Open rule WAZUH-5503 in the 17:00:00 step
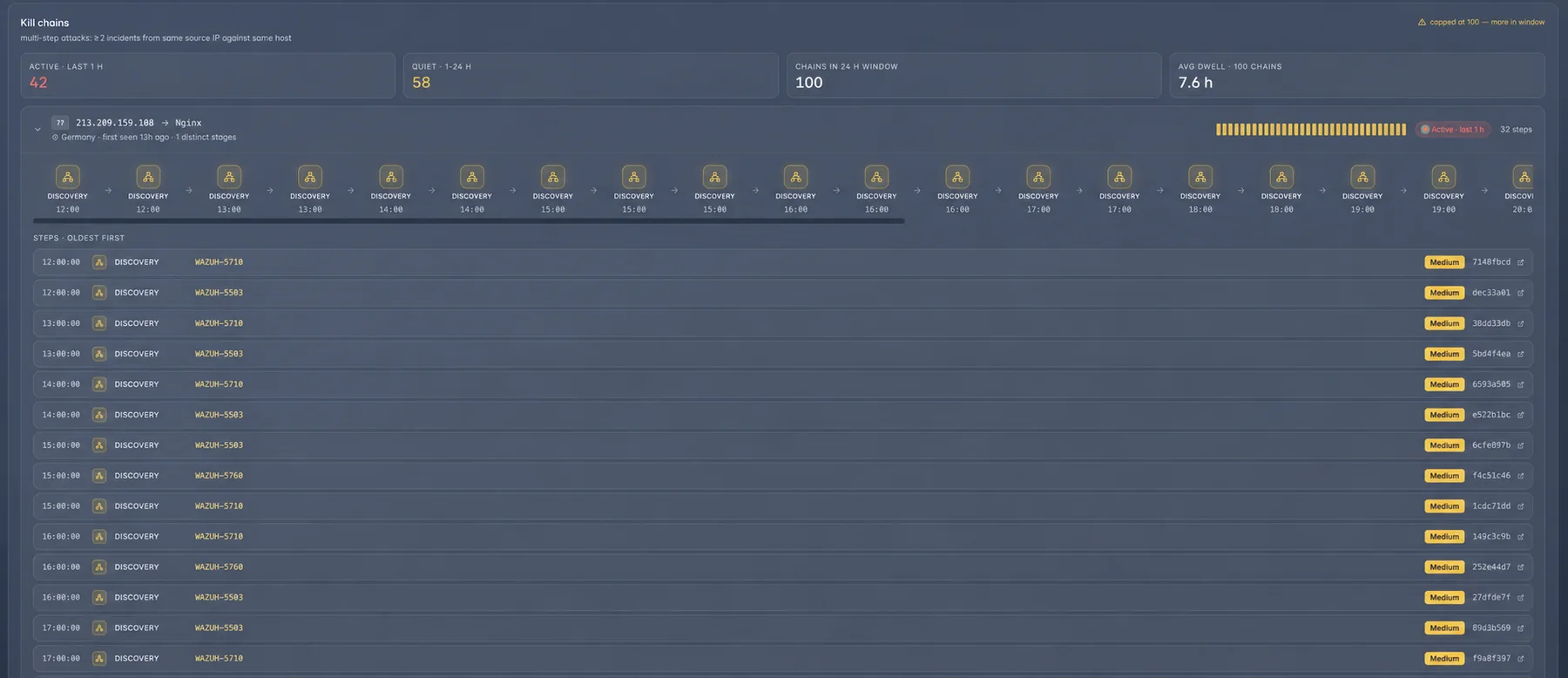This screenshot has height=678, width=1568. [219, 628]
